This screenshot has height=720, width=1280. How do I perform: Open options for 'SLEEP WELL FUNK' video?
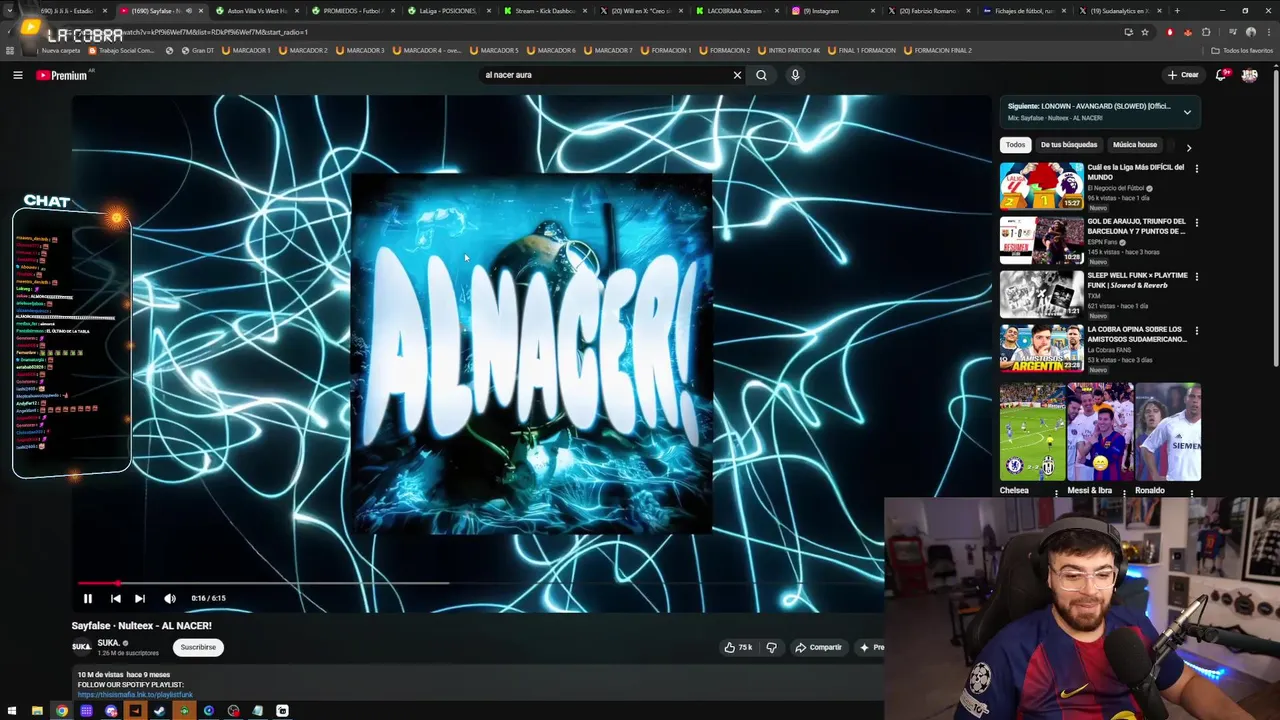click(x=1196, y=277)
